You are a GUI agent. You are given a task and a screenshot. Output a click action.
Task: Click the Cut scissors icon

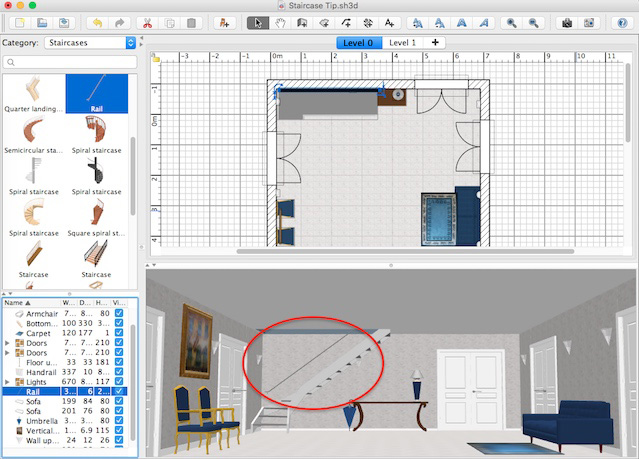click(x=147, y=22)
